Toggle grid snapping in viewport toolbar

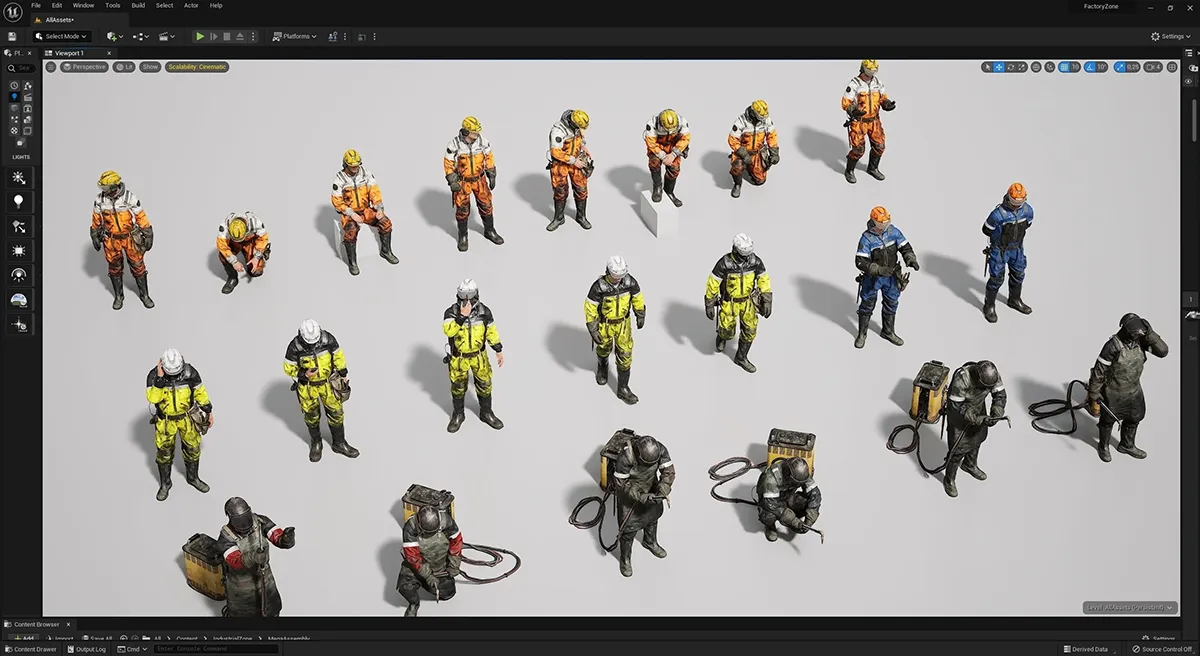tap(1064, 67)
